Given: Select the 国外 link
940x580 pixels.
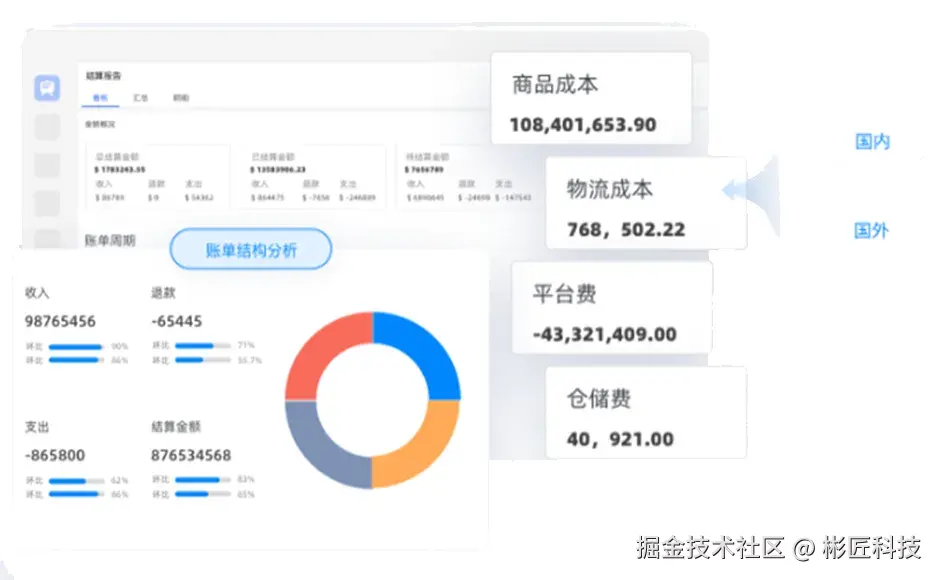Looking at the screenshot, I should click(x=871, y=230).
